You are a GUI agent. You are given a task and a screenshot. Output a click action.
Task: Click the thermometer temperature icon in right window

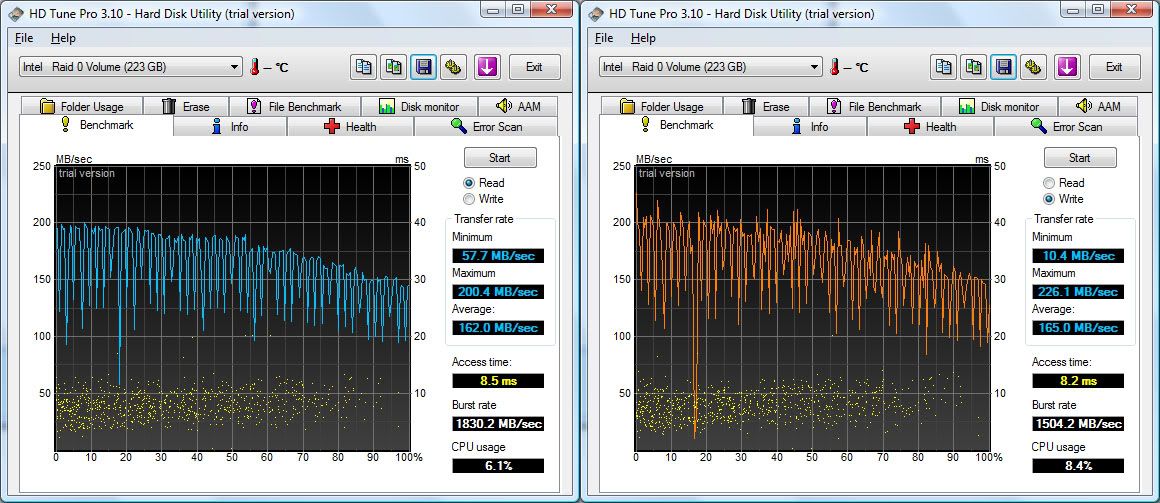click(835, 67)
